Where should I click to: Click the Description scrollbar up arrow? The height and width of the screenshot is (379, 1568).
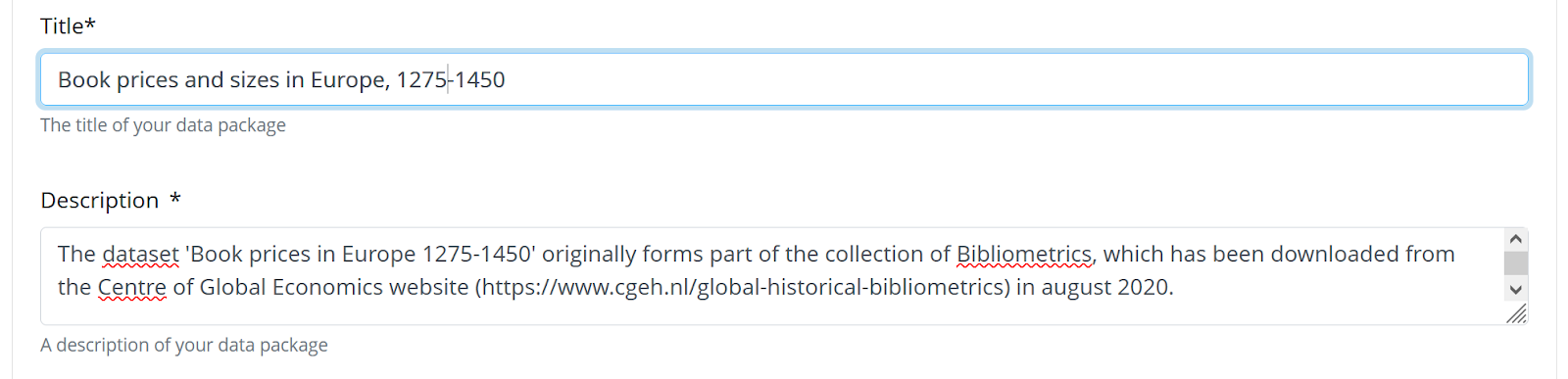click(x=1516, y=239)
